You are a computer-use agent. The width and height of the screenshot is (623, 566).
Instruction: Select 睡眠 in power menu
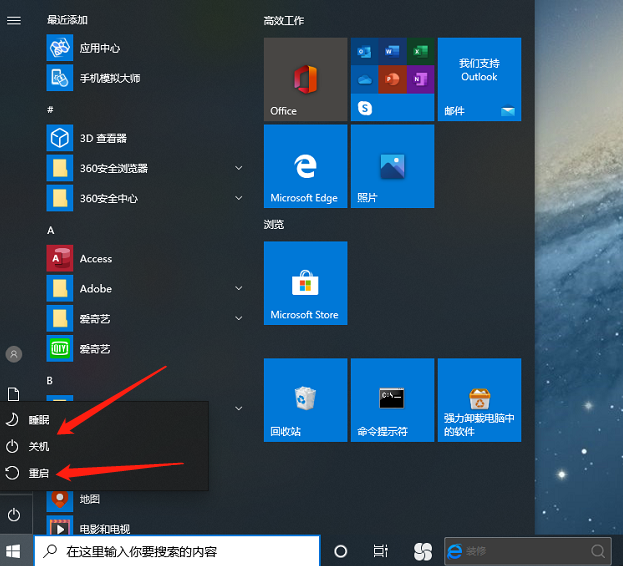[104, 419]
